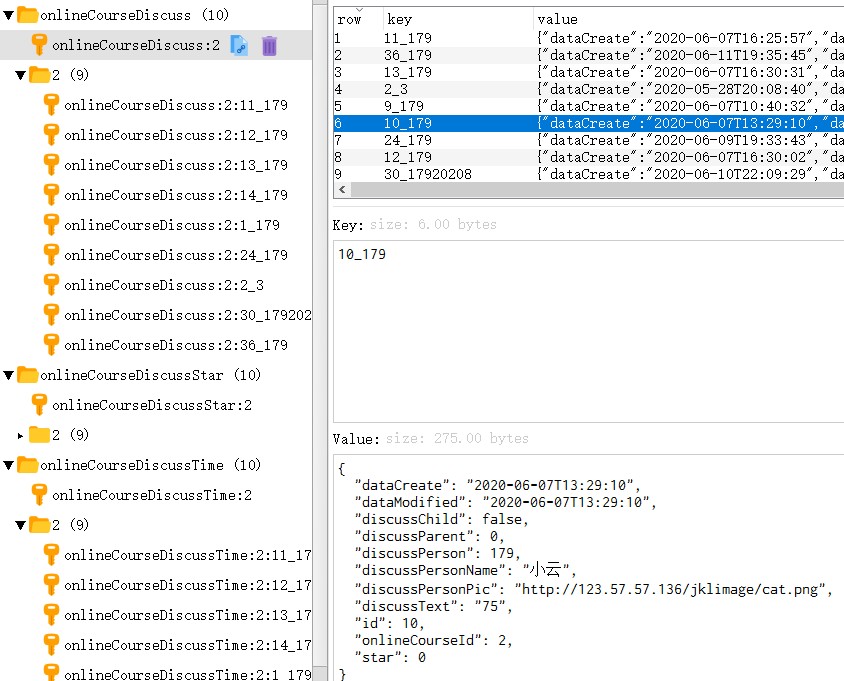Click the key icon of onlineCourseDiscussTime:2:14_17

click(x=49, y=644)
